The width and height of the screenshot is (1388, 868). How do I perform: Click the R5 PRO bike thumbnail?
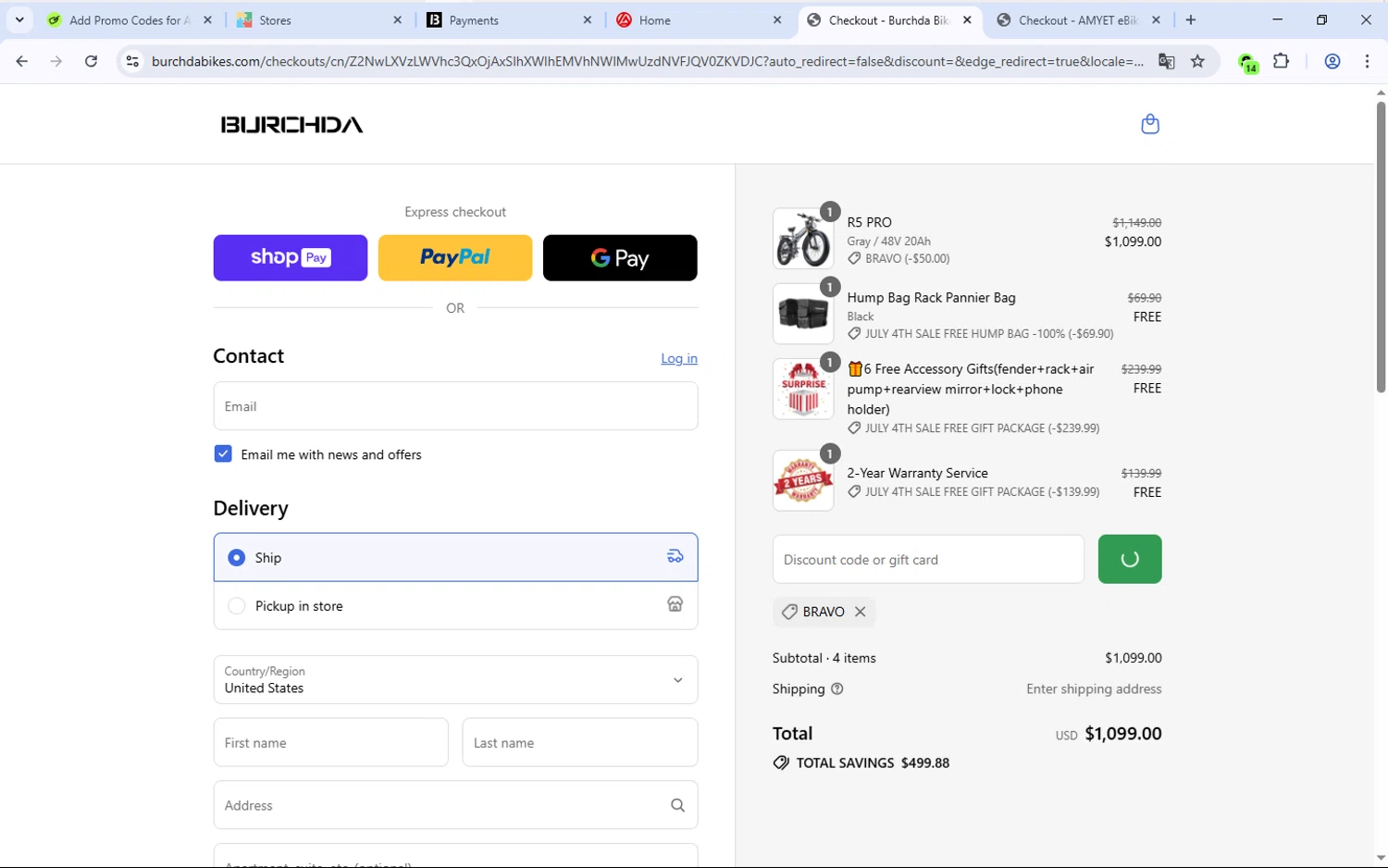(x=803, y=239)
